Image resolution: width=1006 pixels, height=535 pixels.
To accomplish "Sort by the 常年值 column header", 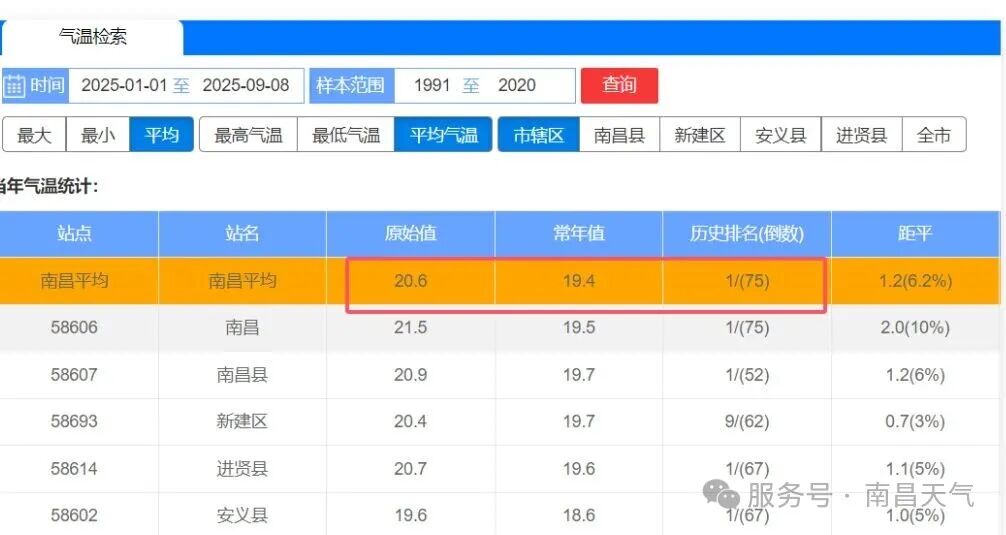I will 579,234.
